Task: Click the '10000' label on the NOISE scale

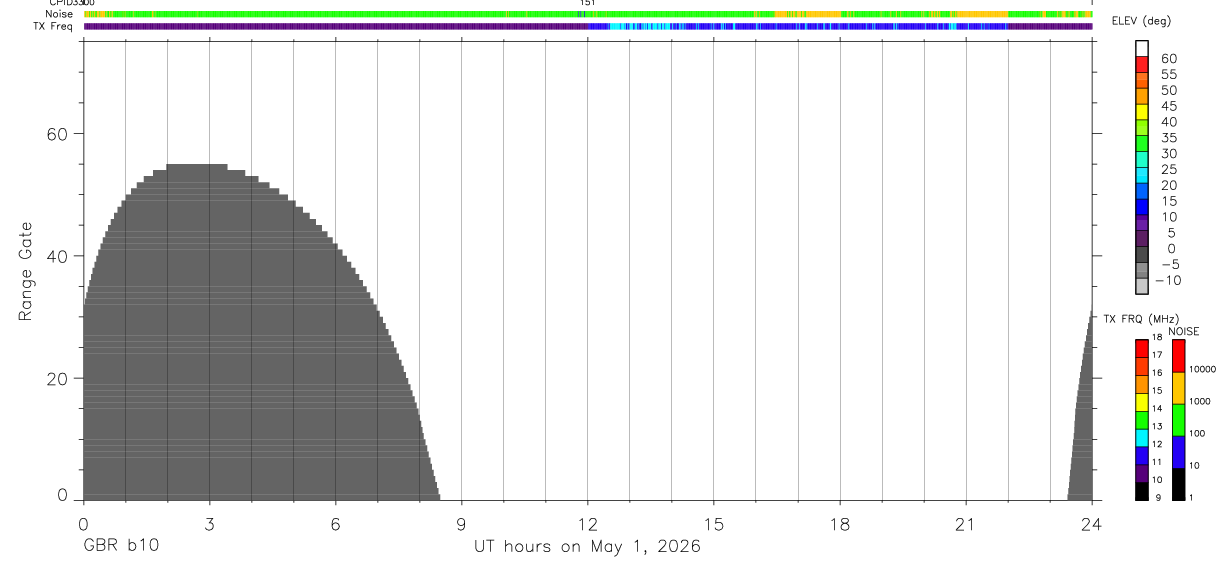Action: (1201, 369)
